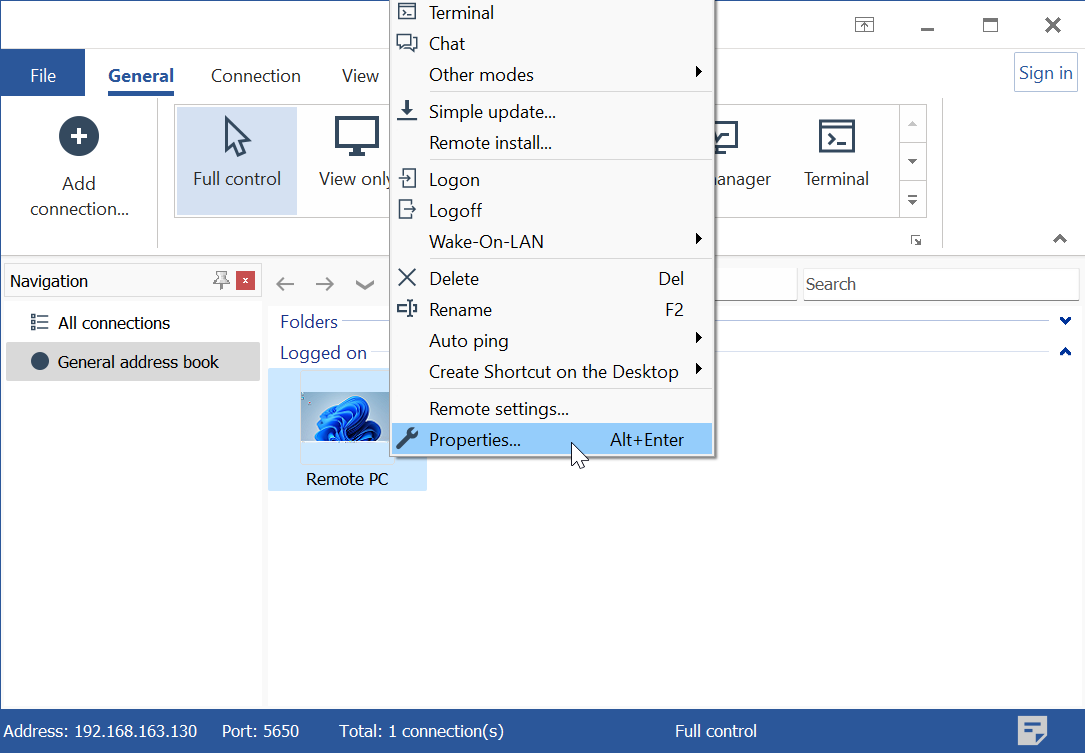Collapse the Logged on section
The width and height of the screenshot is (1085, 753).
[1065, 352]
